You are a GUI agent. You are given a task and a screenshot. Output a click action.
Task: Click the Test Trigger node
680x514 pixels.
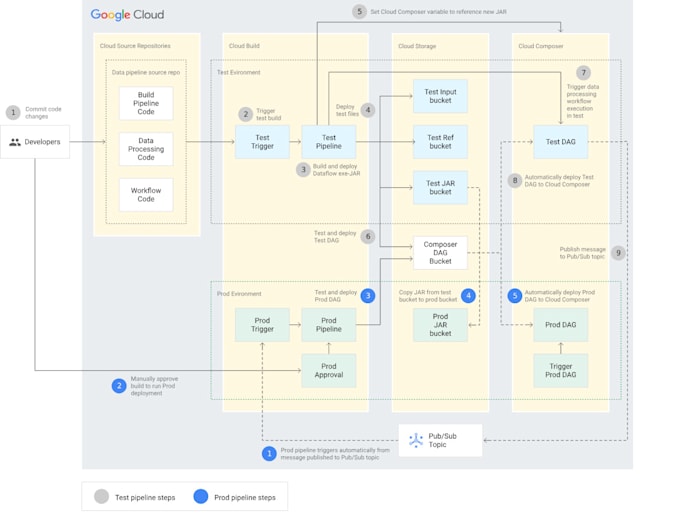pyautogui.click(x=262, y=142)
